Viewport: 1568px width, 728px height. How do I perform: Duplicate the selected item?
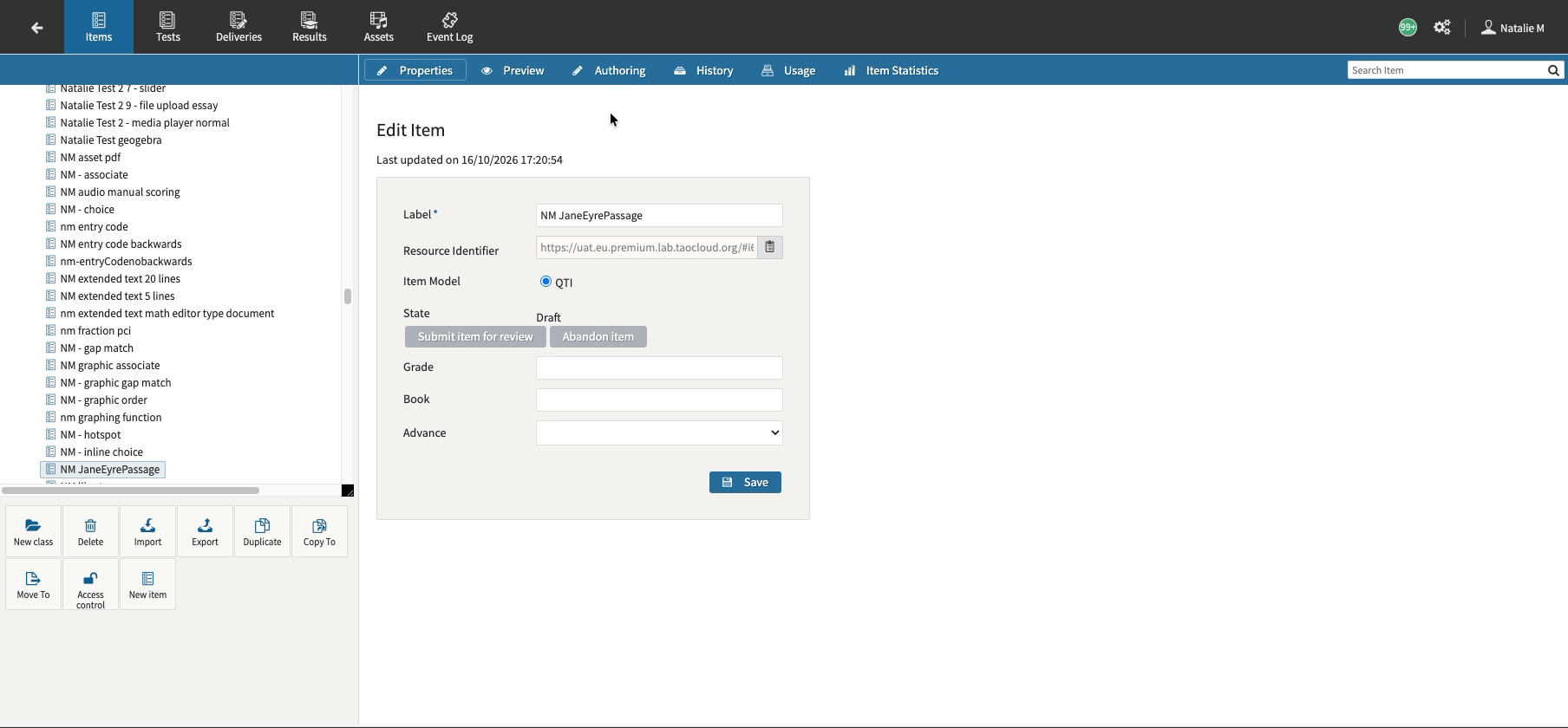(x=262, y=531)
